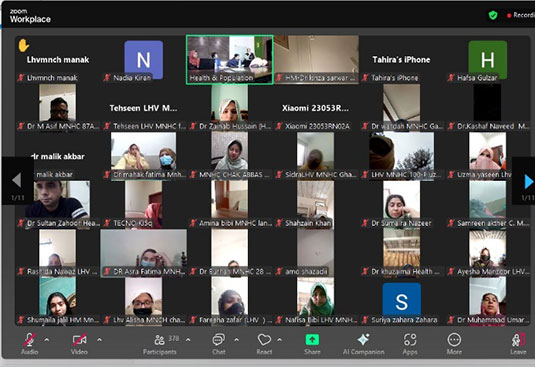Open the More options menu
Viewport: 535px width, 367px height.
[454, 340]
